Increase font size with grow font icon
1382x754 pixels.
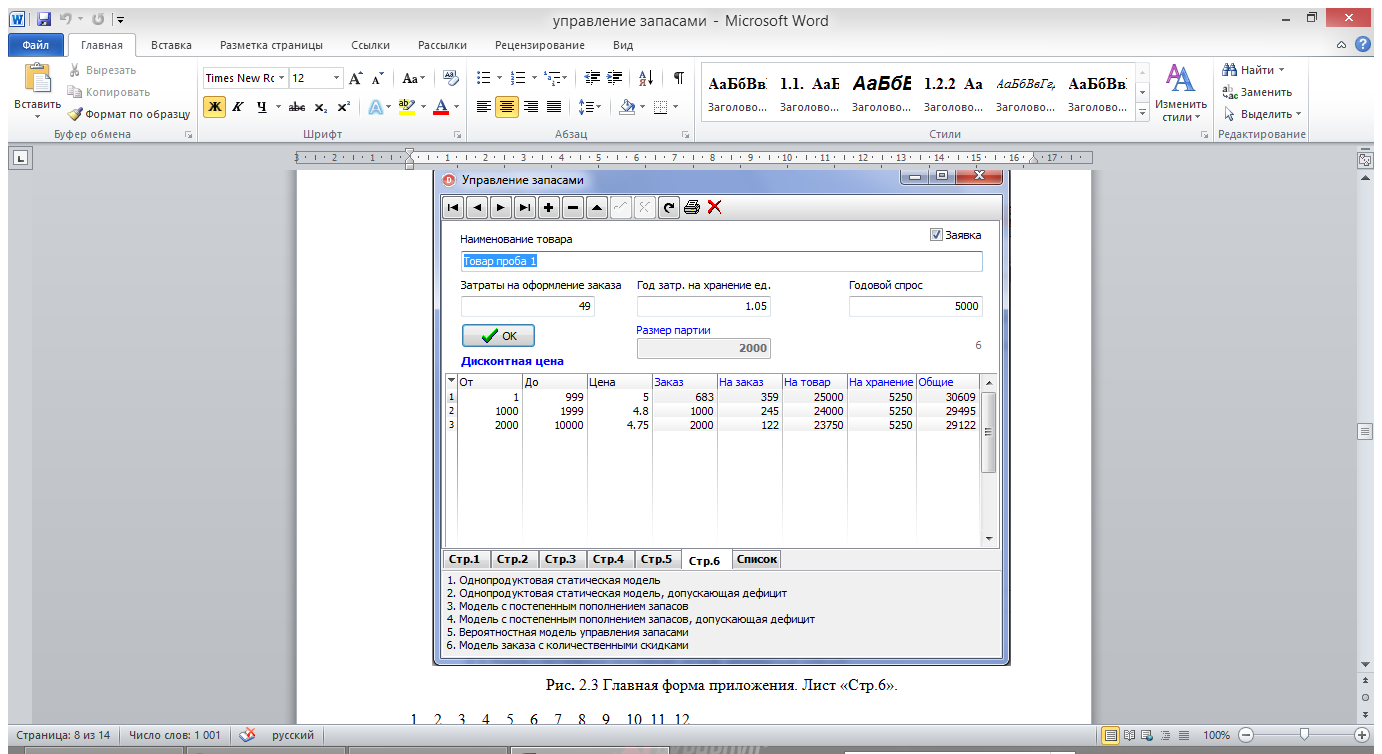[355, 78]
